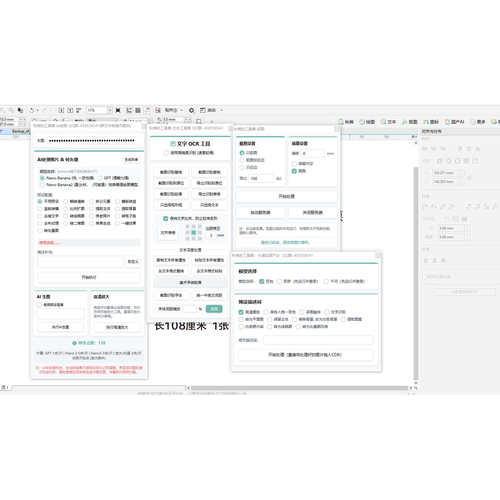Close the fourth tool window via corner icon
Image resolution: width=500 pixels, height=500 pixels.
[378, 255]
